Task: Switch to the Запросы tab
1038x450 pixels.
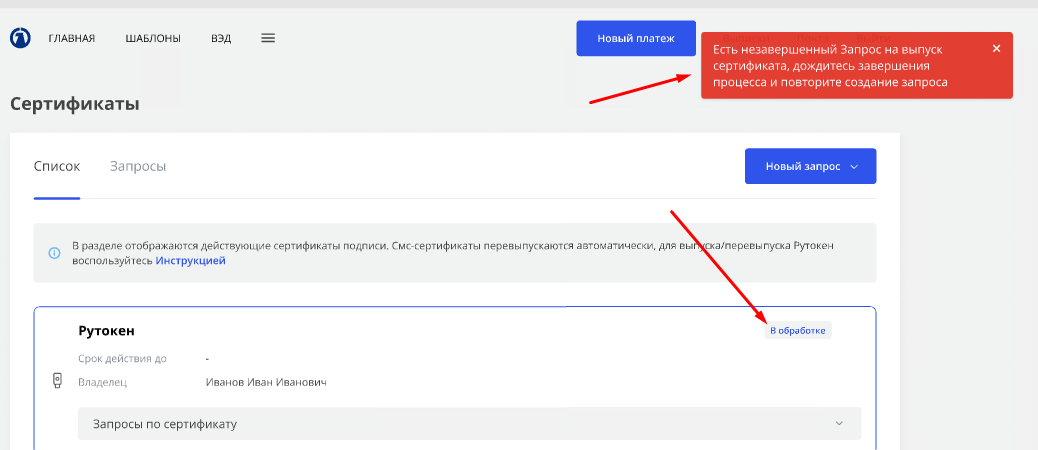Action: 138,166
